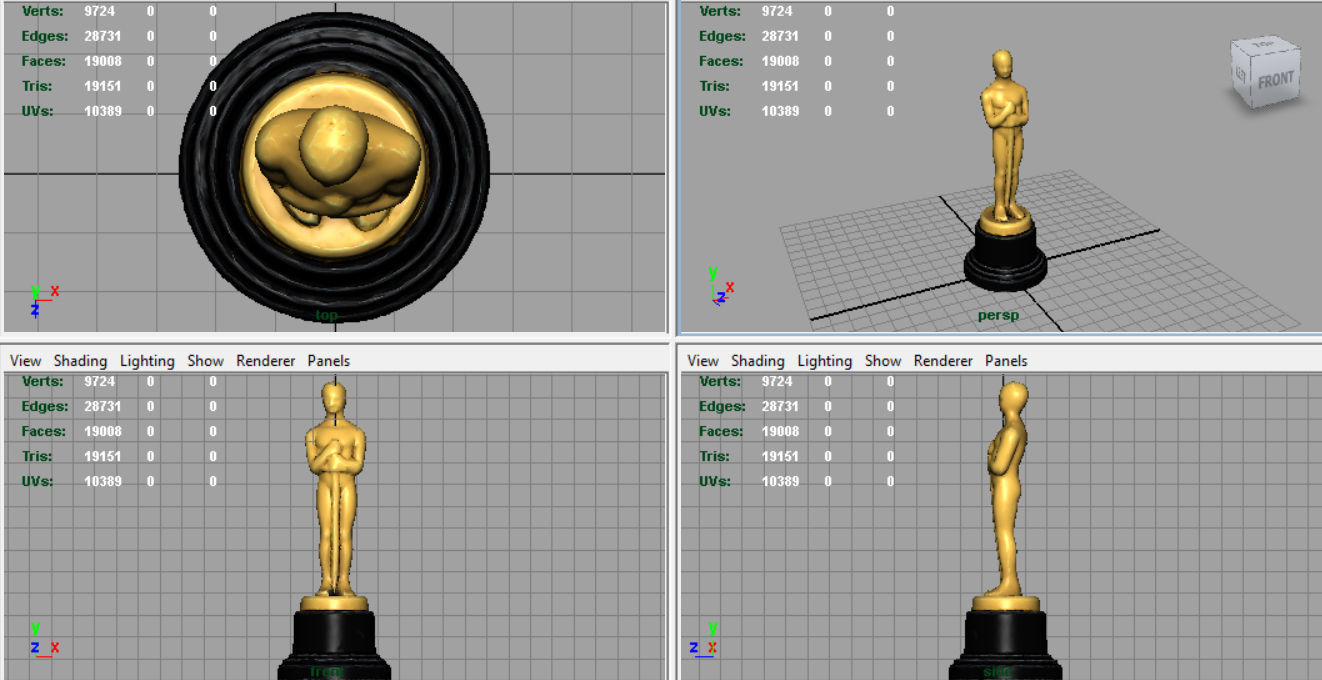
Task: Open the Show menu in the side panel
Action: [x=883, y=361]
